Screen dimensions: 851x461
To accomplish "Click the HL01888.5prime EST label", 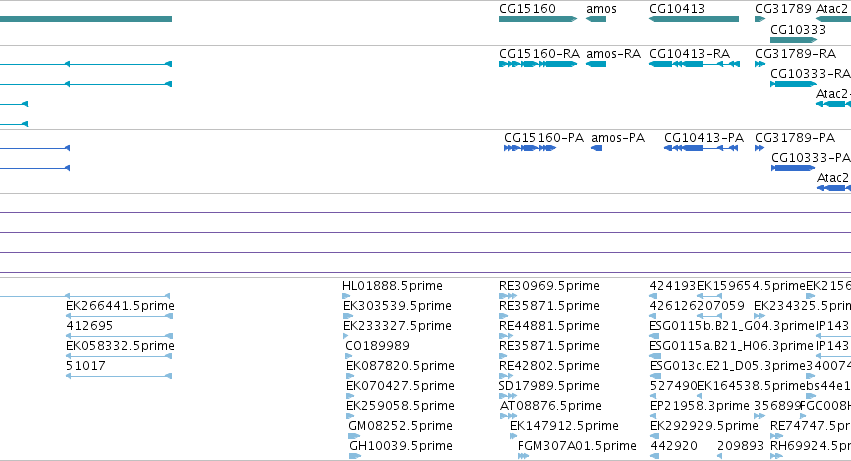I will point(392,286).
